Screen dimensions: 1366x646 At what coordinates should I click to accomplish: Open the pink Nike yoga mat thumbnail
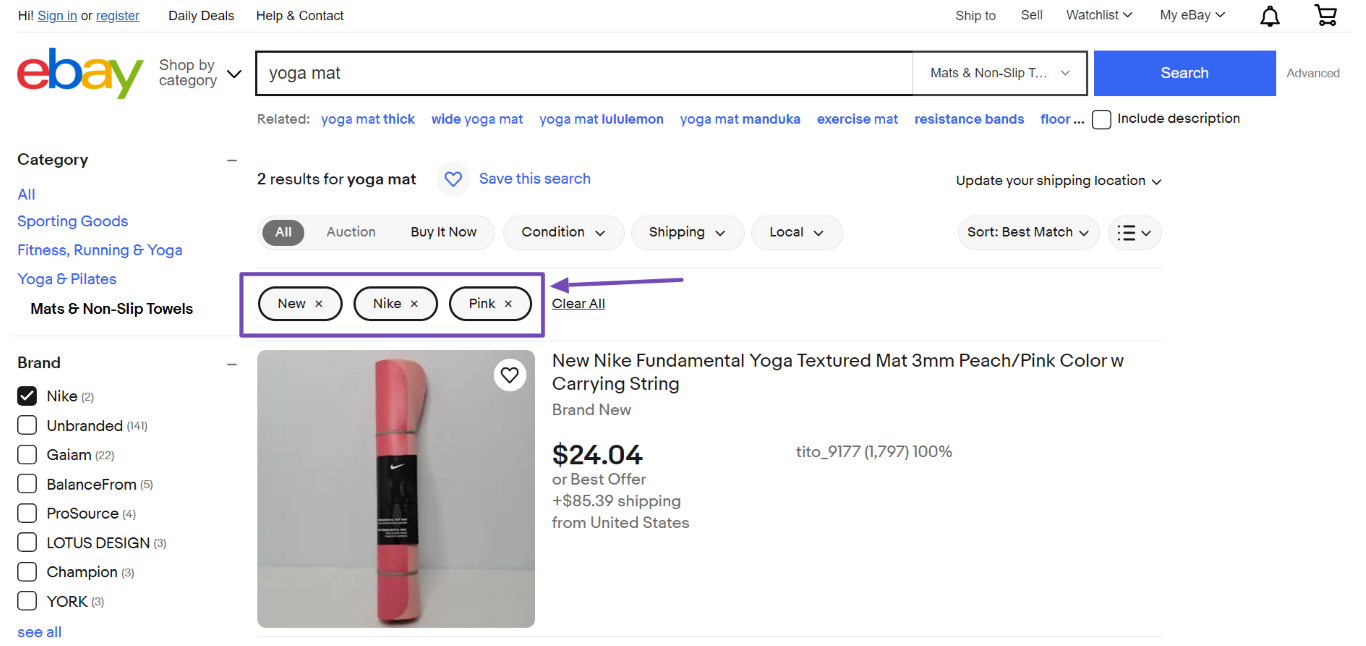396,489
